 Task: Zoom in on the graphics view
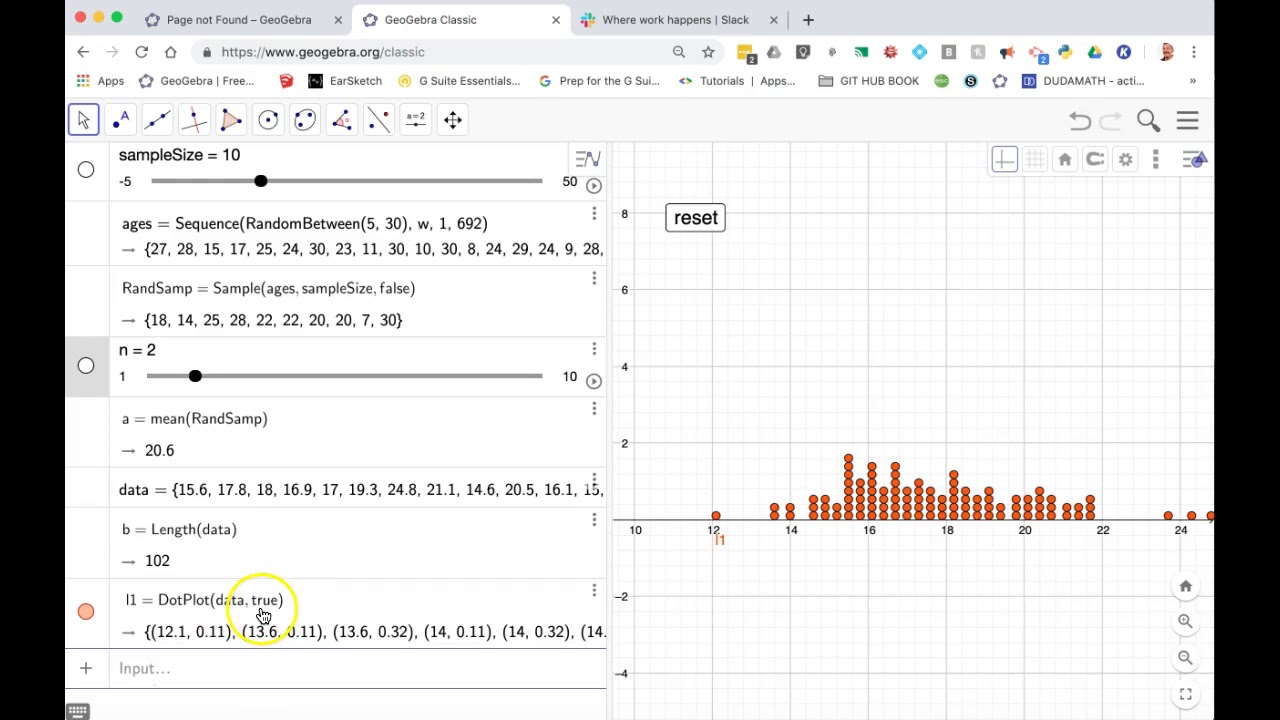click(x=1185, y=621)
